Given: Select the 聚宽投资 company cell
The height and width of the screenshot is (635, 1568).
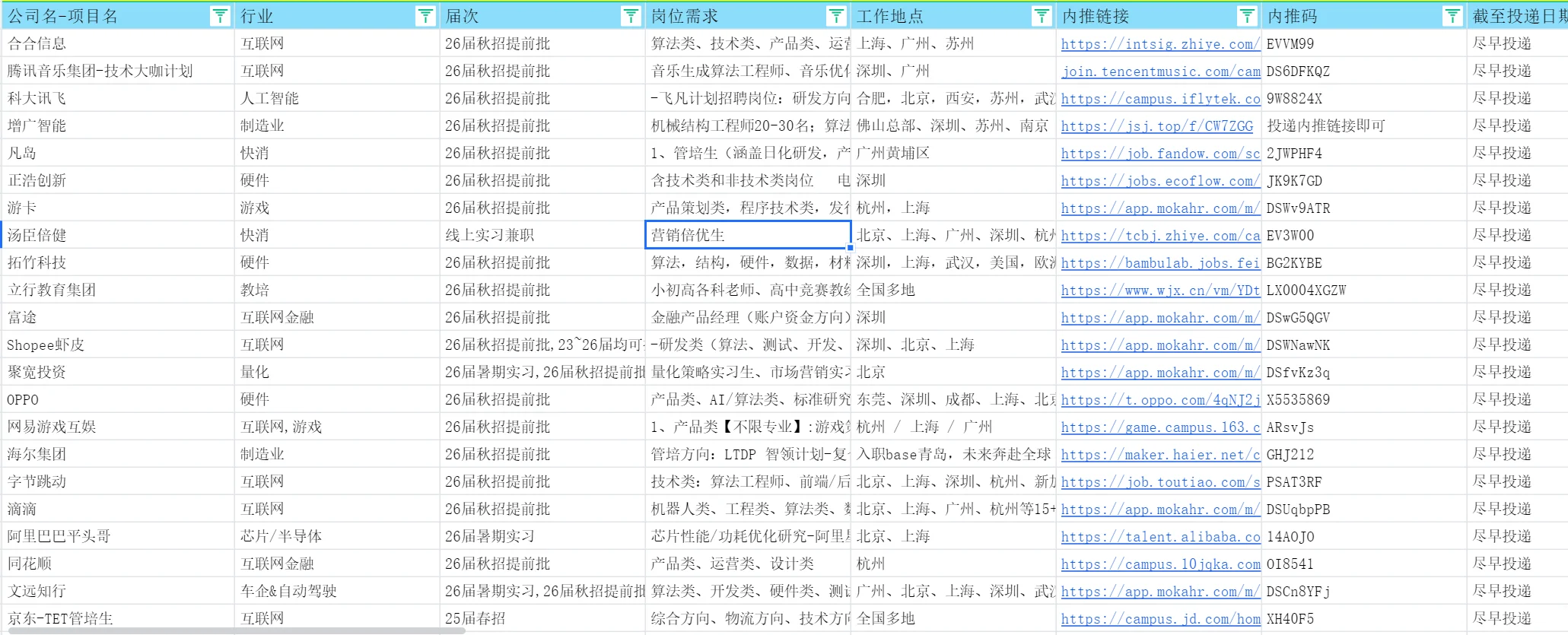Looking at the screenshot, I should [118, 373].
